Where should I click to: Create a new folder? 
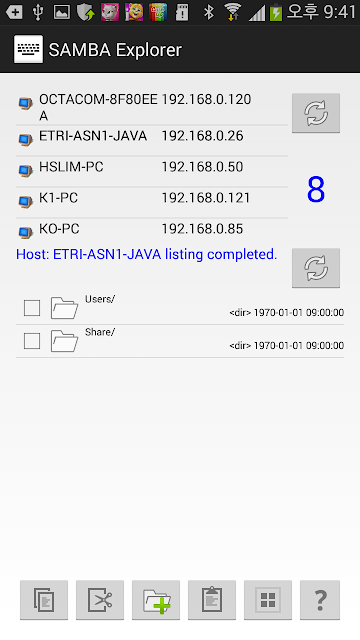click(x=156, y=600)
